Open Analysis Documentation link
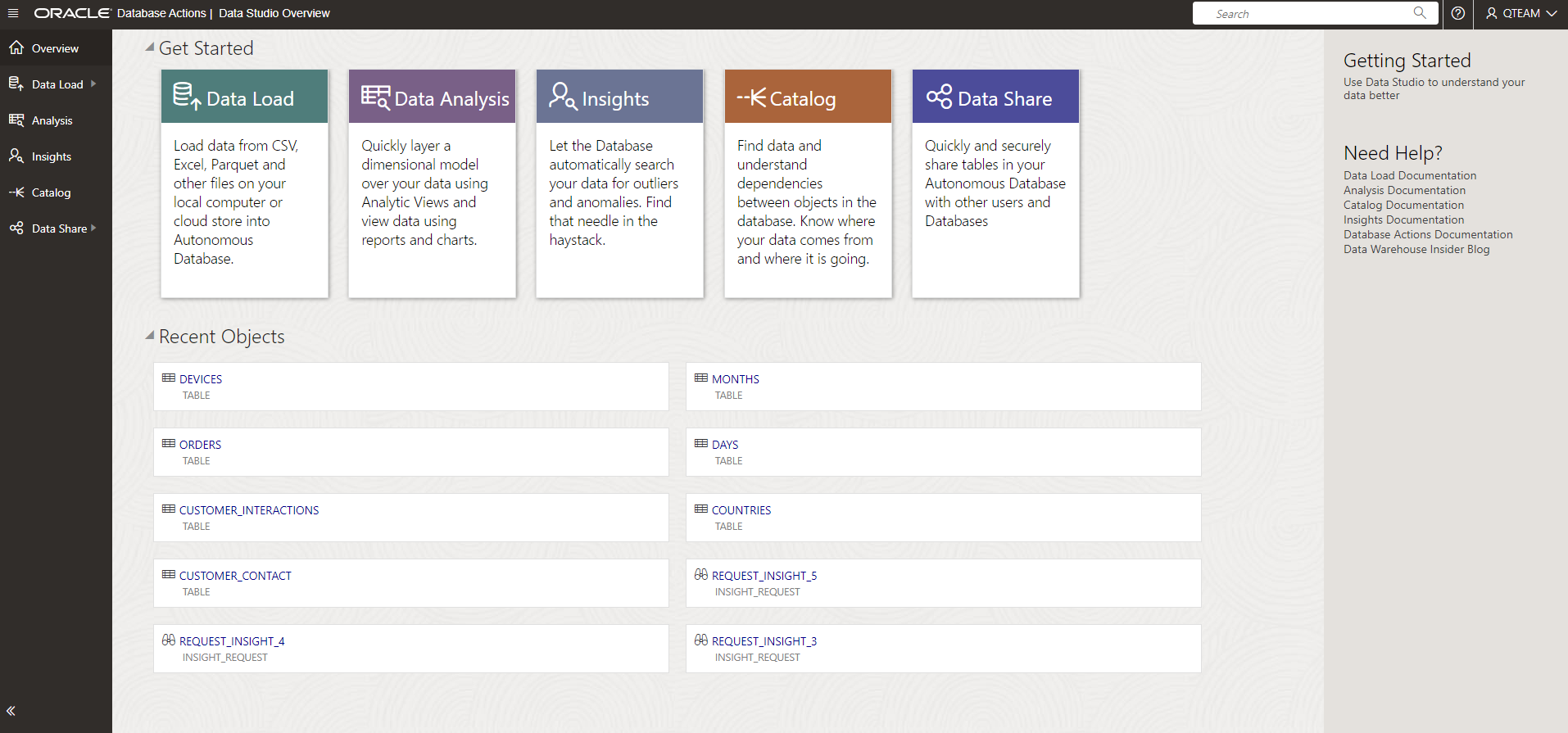Image resolution: width=1568 pixels, height=733 pixels. 1404,190
